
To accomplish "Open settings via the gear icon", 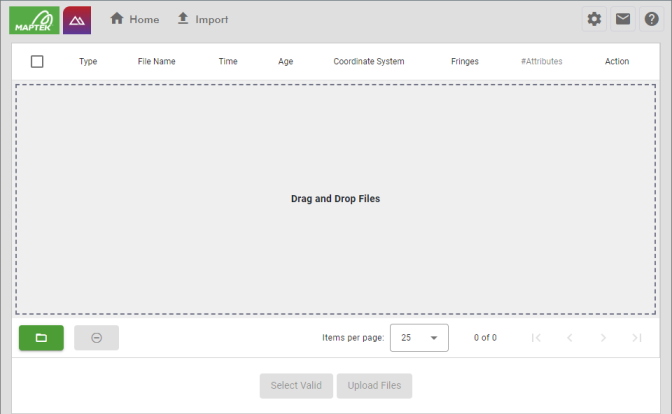I will pos(594,19).
